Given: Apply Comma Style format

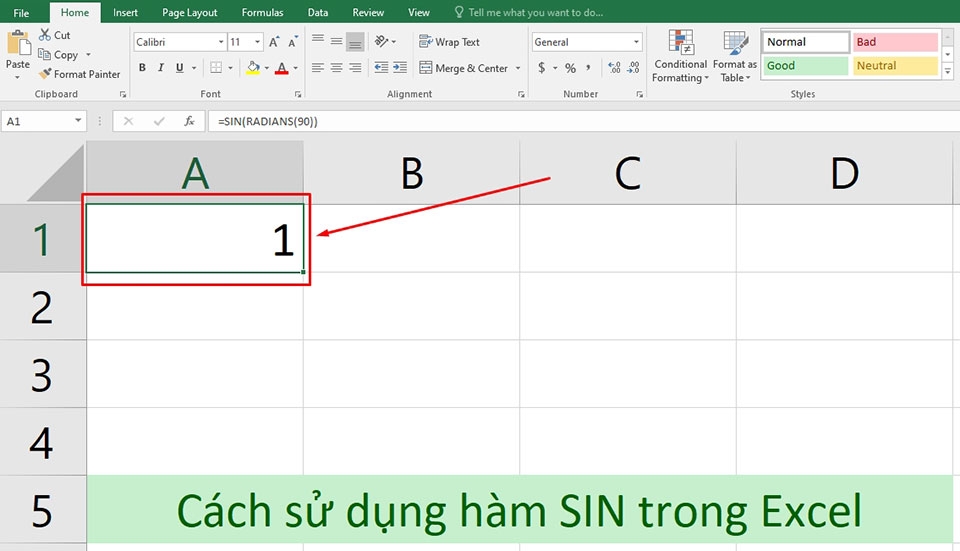Looking at the screenshot, I should click(x=588, y=67).
